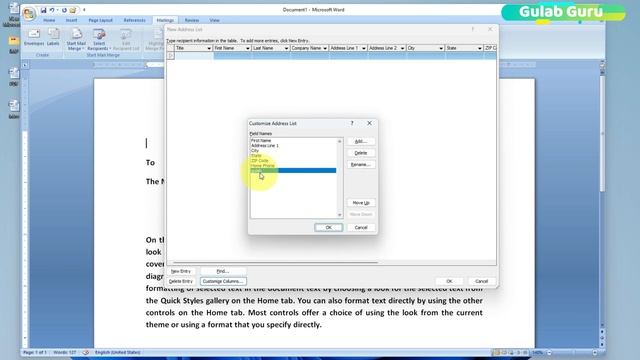The width and height of the screenshot is (640, 360).
Task: Open the References ribbon tab
Action: coord(134,20)
